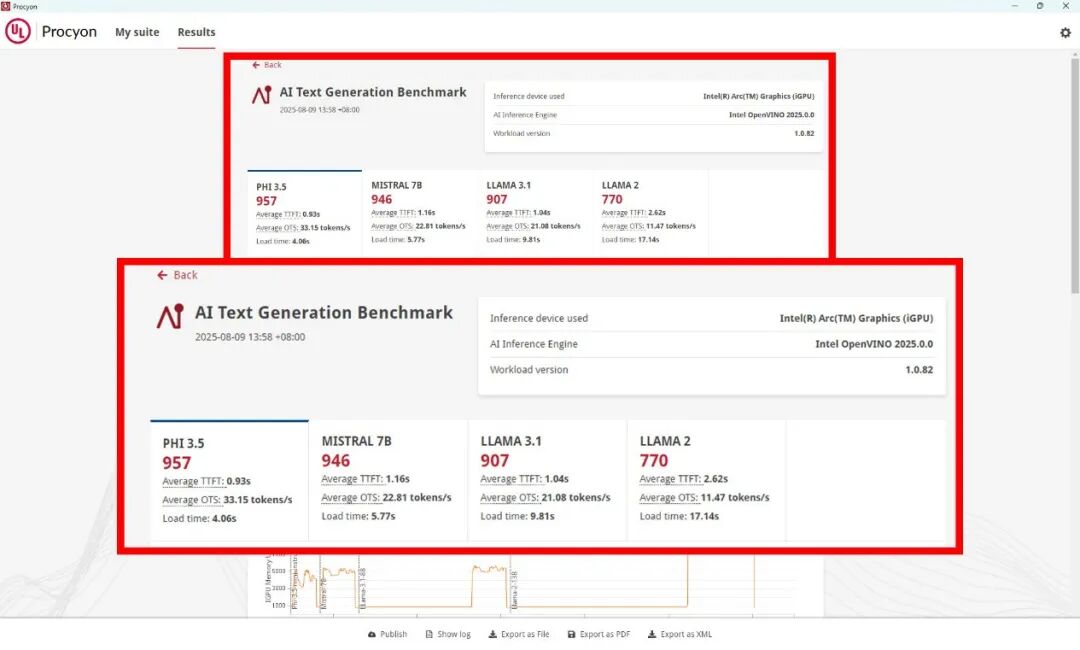
Task: Open the settings gear icon
Action: 1065,32
